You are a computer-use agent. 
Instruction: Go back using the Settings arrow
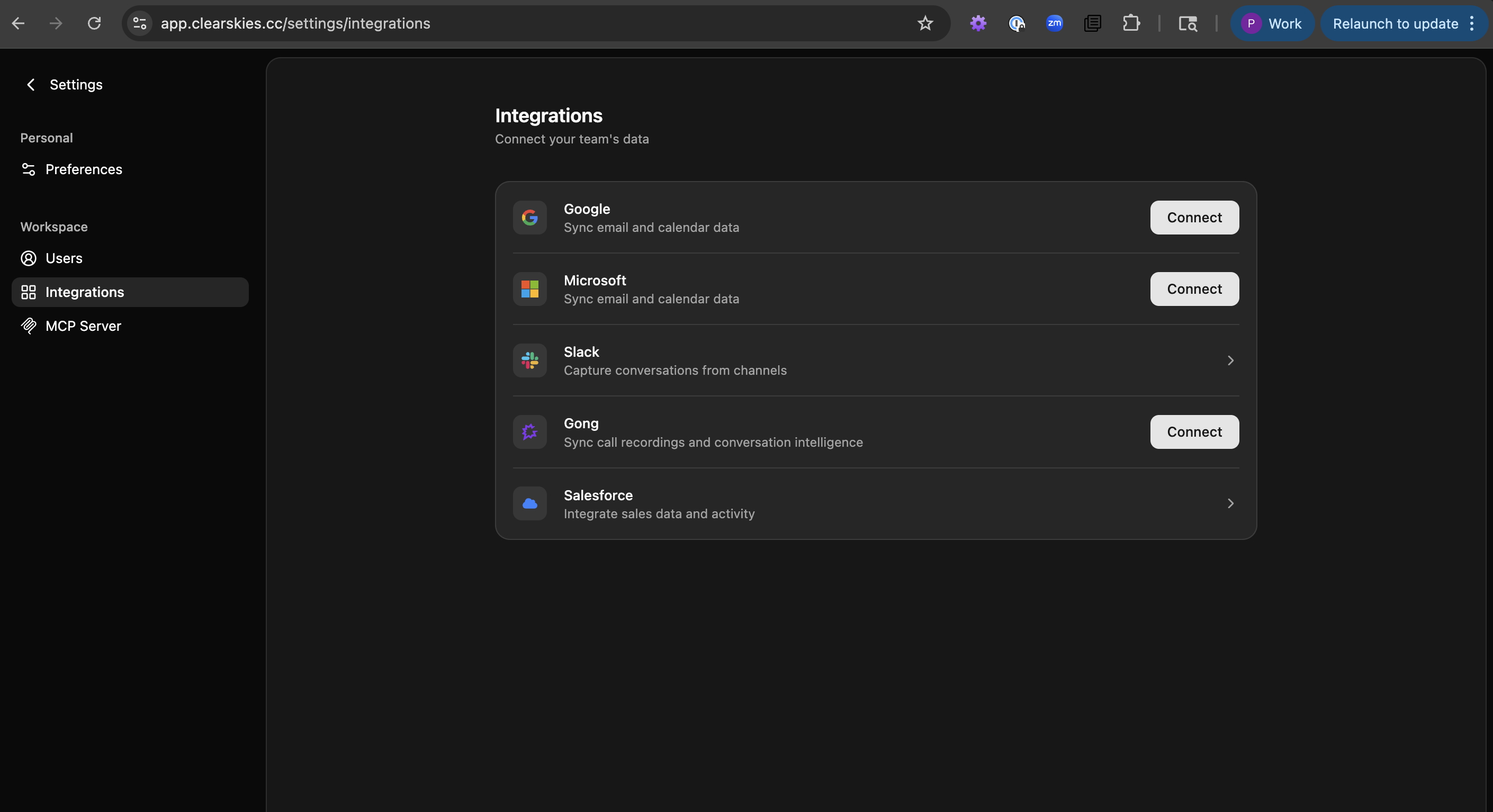click(31, 85)
